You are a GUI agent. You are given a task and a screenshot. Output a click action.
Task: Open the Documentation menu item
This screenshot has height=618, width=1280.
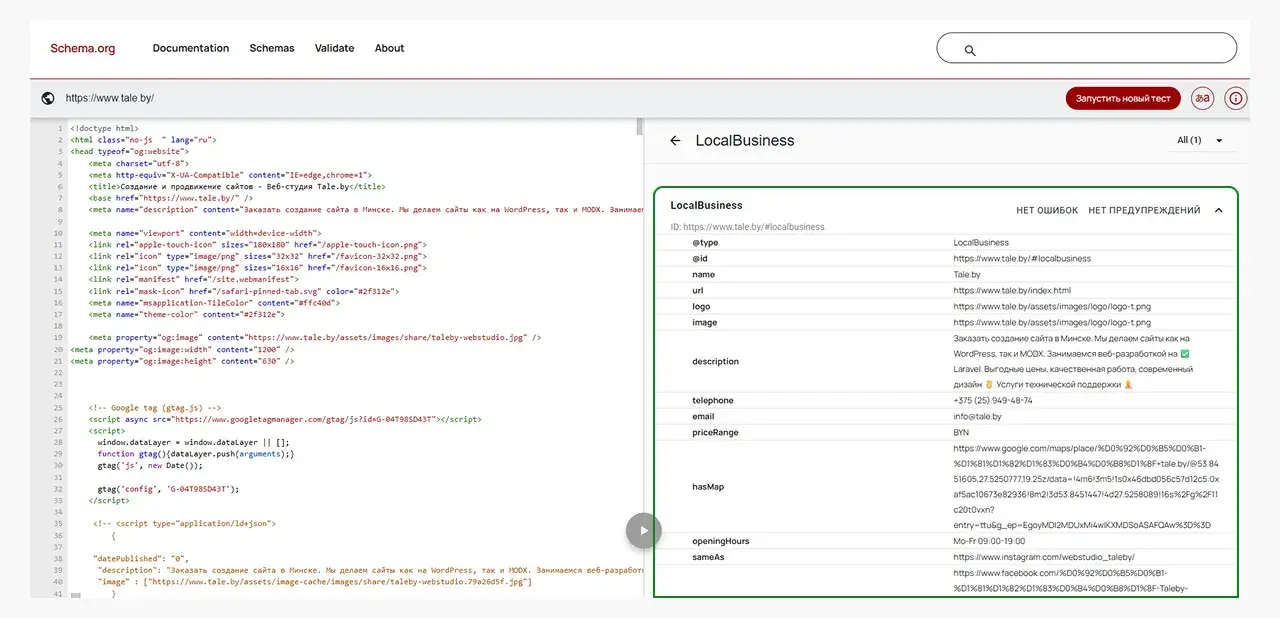click(191, 48)
